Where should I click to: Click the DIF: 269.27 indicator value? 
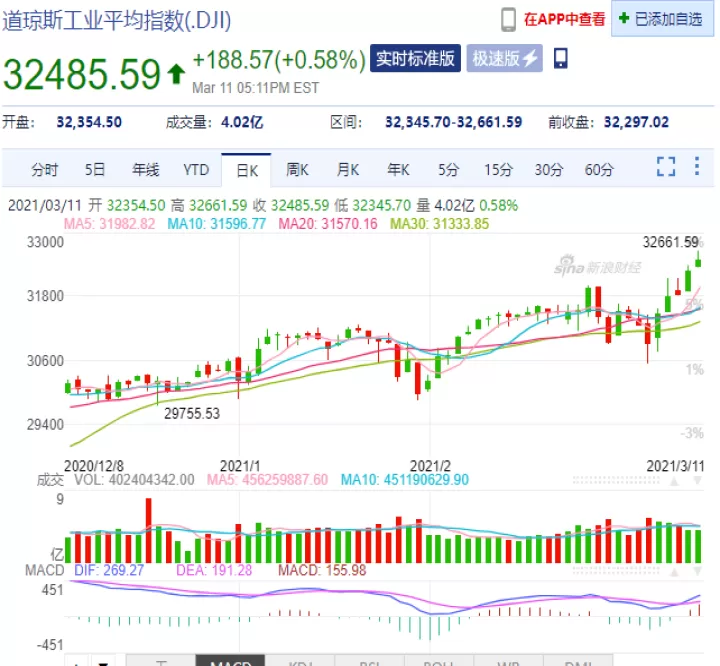109,570
